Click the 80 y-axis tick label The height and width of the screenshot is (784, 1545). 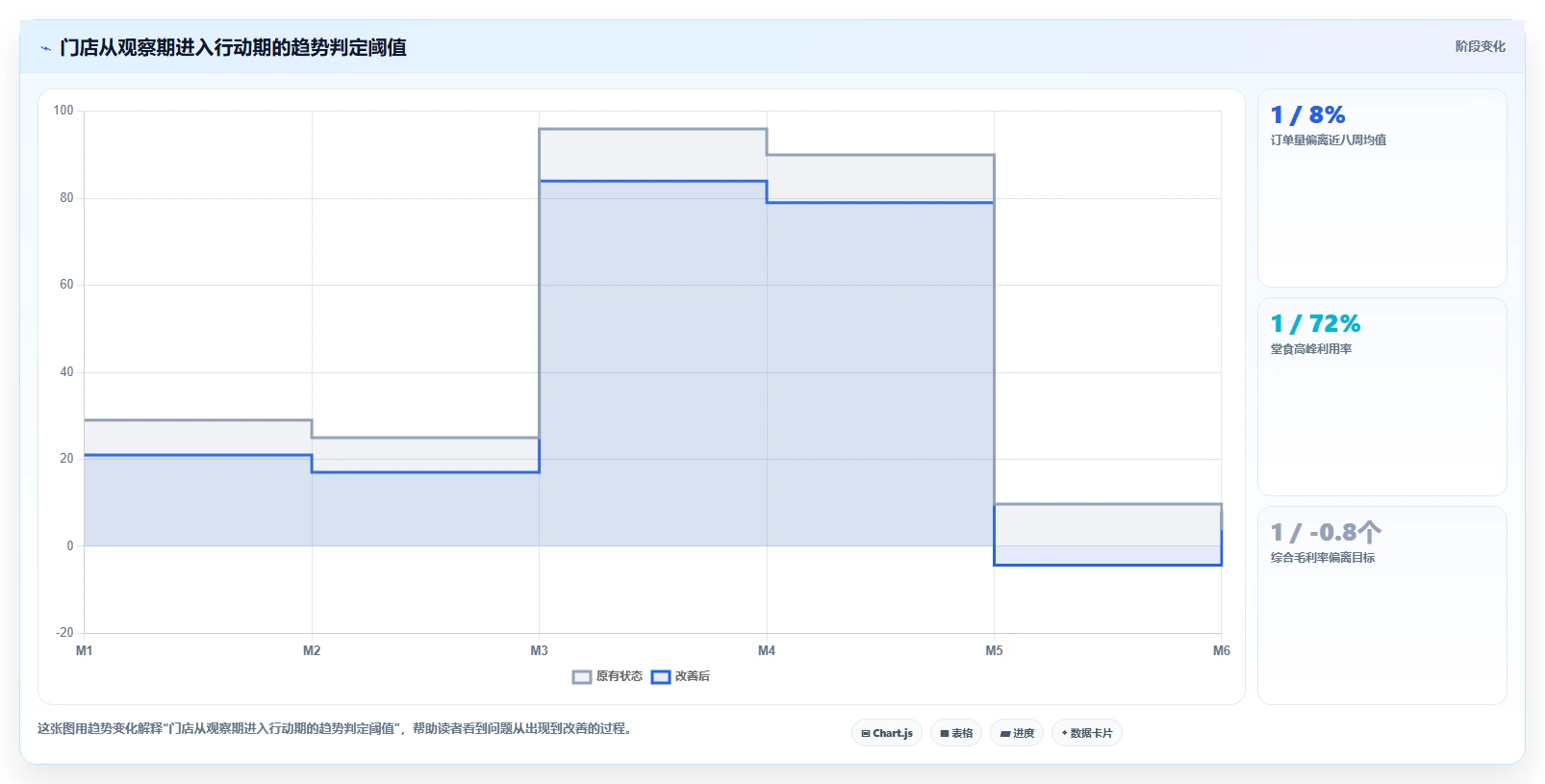[66, 198]
